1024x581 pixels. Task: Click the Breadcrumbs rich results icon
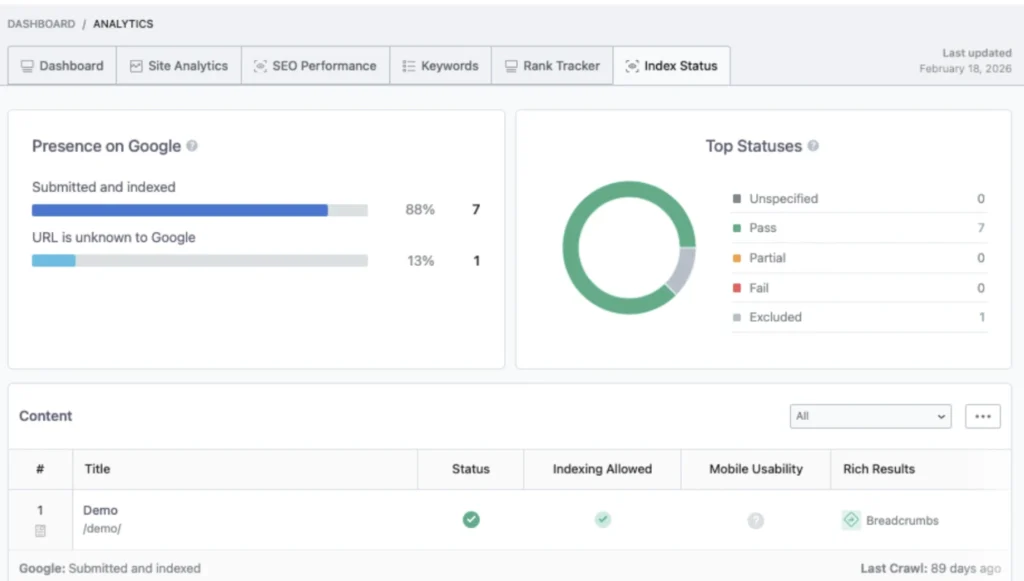tap(851, 520)
